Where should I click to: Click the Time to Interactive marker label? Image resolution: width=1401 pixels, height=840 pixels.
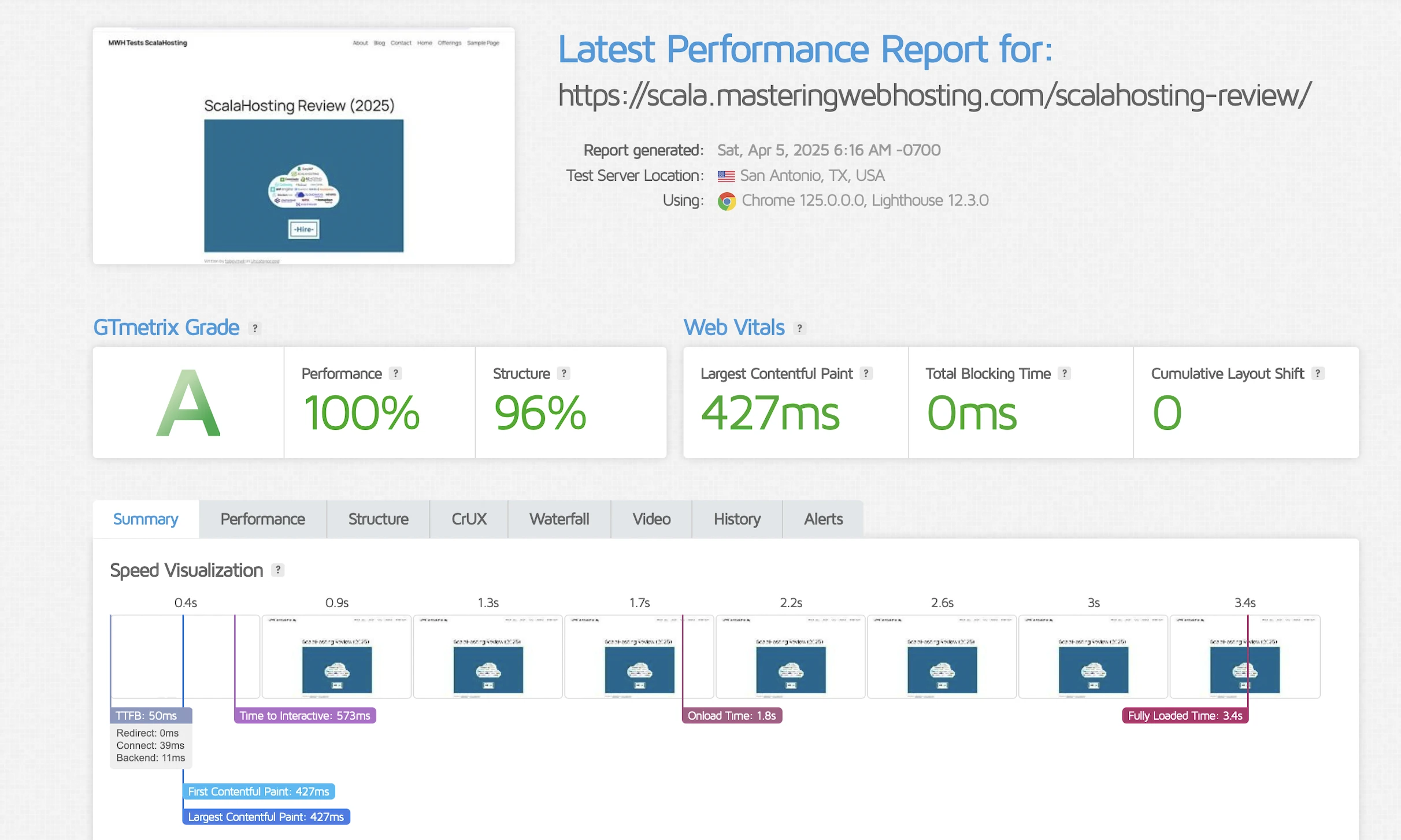click(305, 715)
